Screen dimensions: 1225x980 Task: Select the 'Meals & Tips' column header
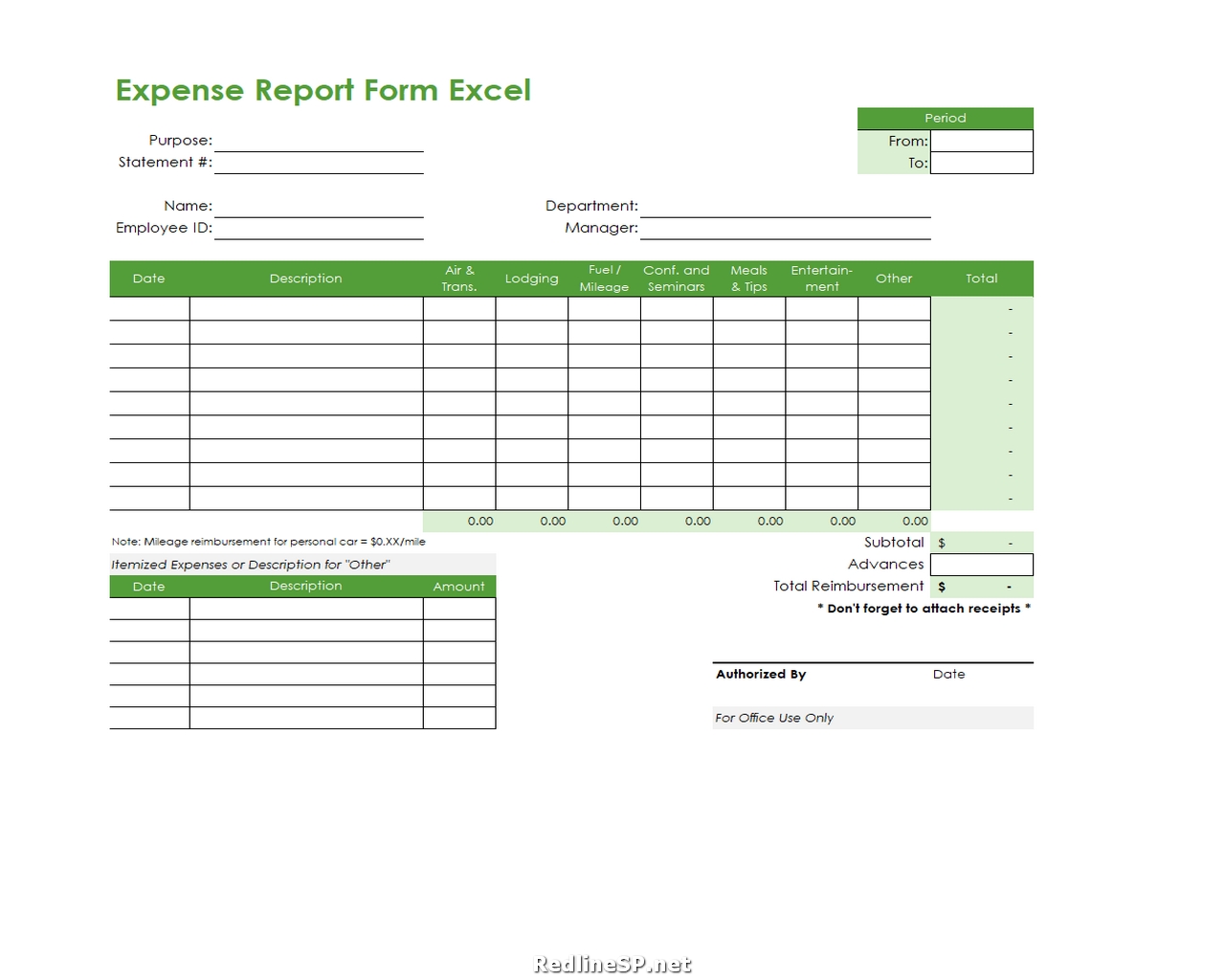pyautogui.click(x=749, y=278)
